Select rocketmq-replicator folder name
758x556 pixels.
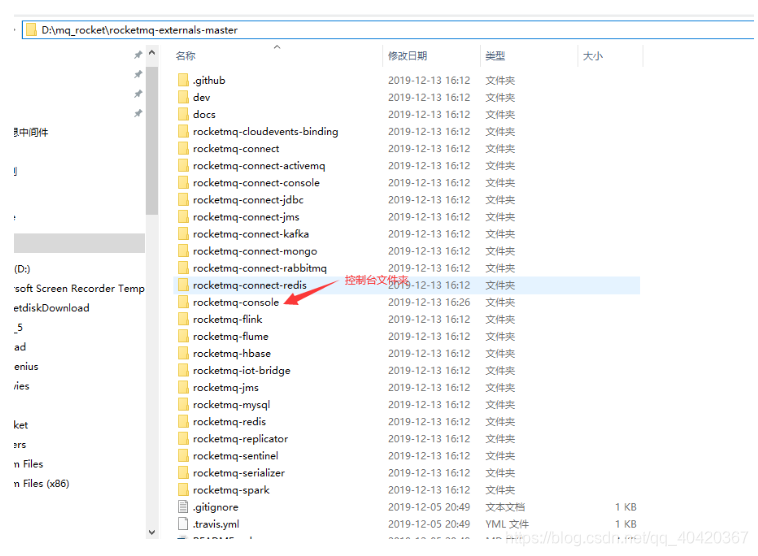tap(240, 439)
